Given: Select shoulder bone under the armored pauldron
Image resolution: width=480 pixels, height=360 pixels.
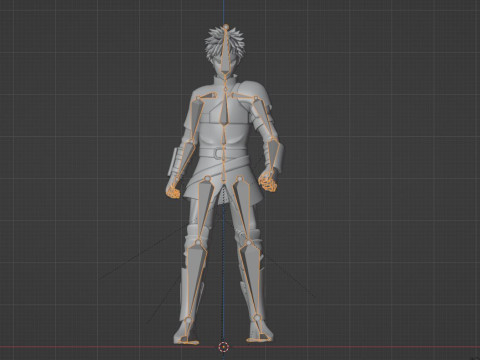Looking at the screenshot, I should [x=243, y=96].
